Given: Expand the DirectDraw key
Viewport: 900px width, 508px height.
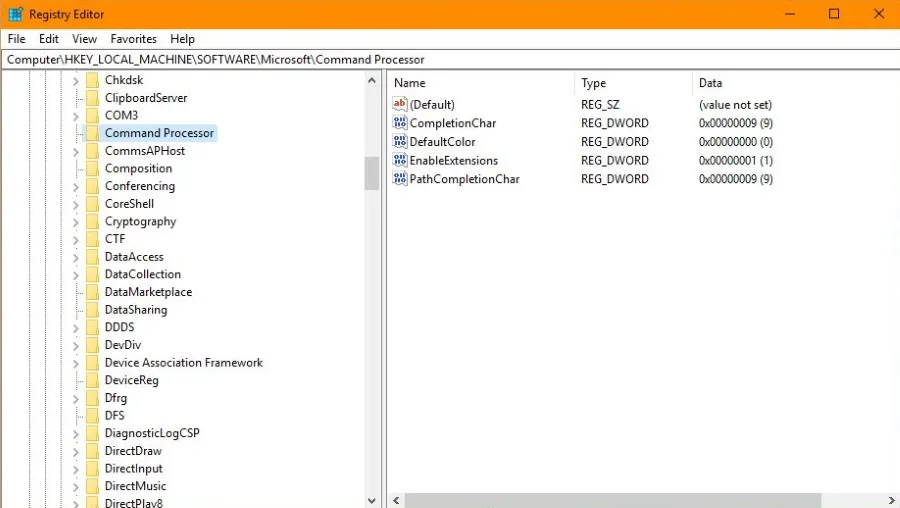Looking at the screenshot, I should pos(76,452).
